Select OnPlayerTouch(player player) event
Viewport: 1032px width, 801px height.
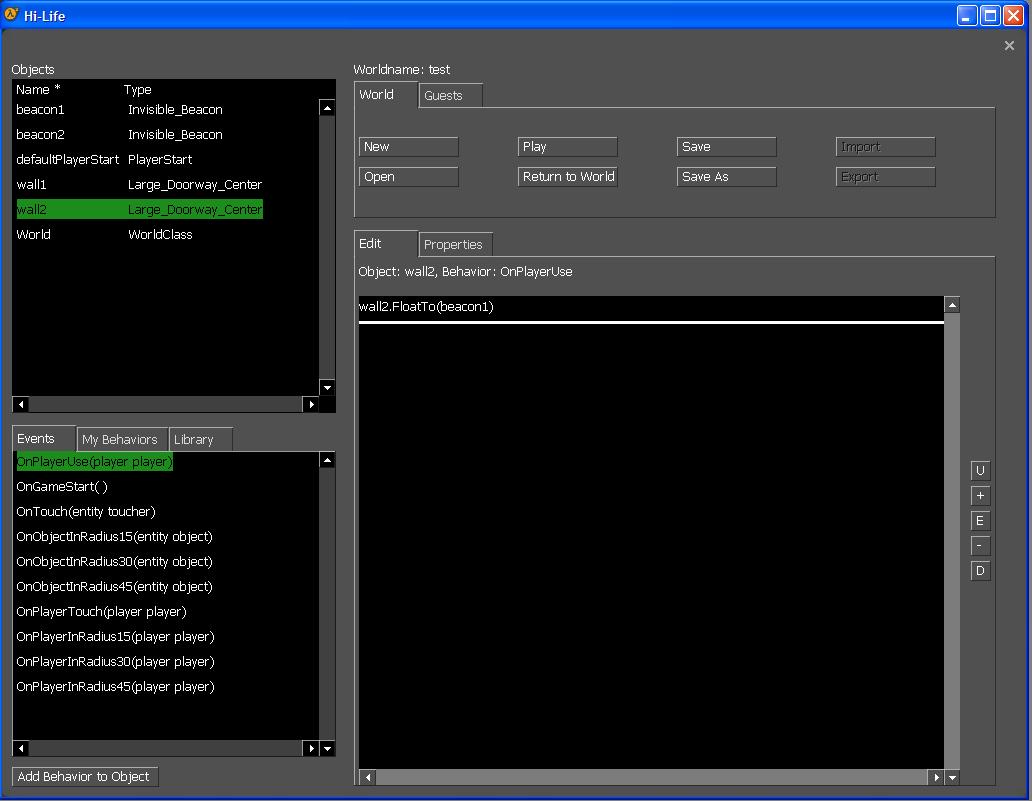pos(101,611)
